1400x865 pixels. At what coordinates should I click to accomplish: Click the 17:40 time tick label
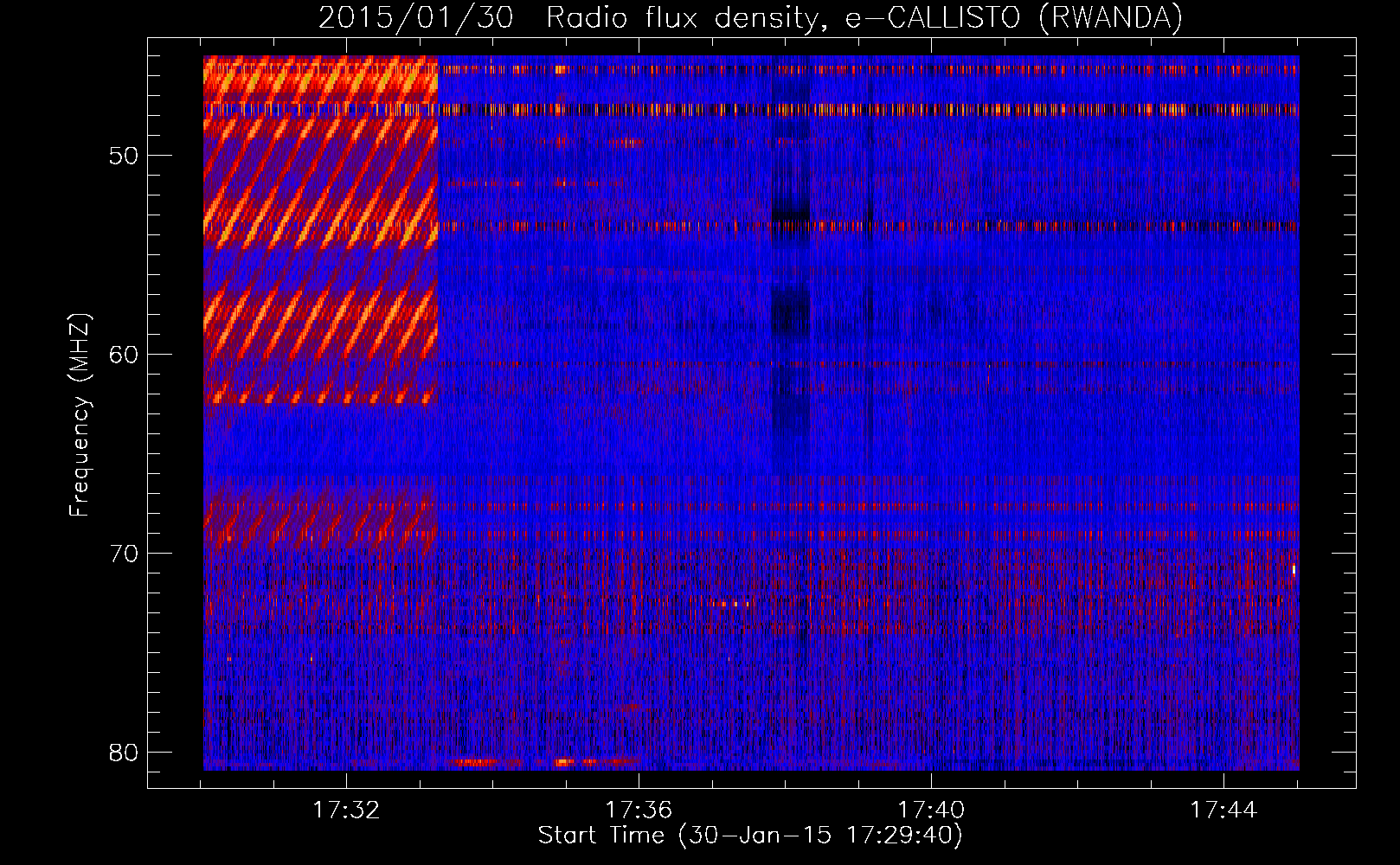pos(931,811)
